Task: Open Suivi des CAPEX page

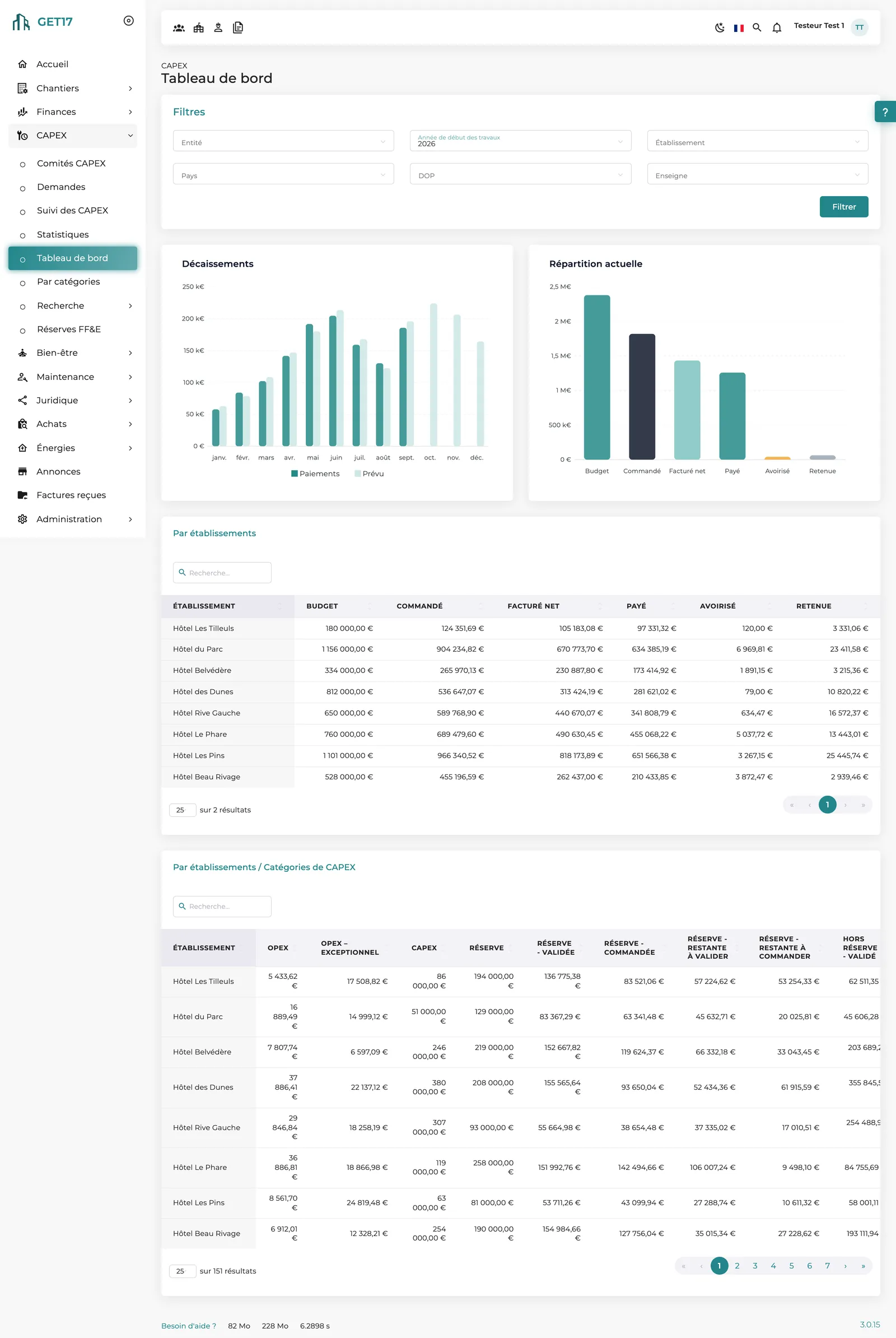Action: click(73, 211)
